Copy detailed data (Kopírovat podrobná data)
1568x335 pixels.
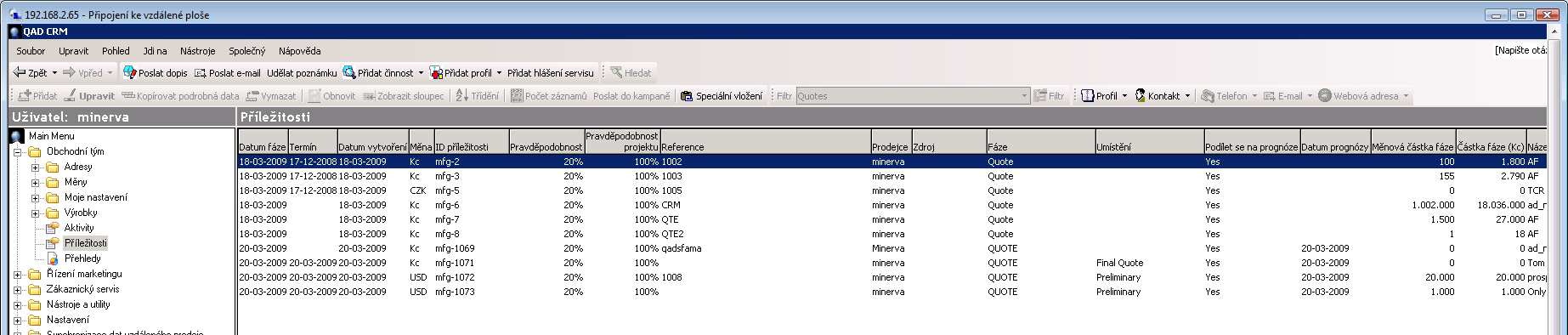tap(180, 96)
